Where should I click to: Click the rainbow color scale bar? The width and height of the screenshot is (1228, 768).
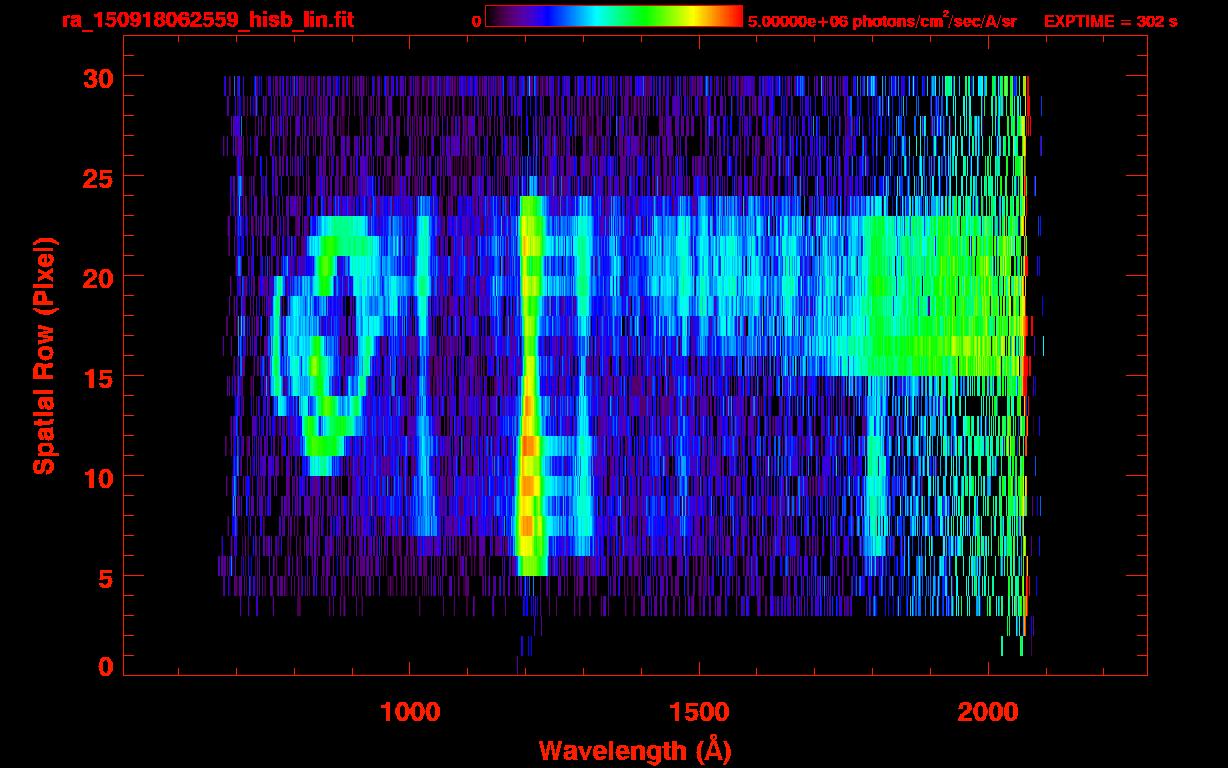(614, 16)
